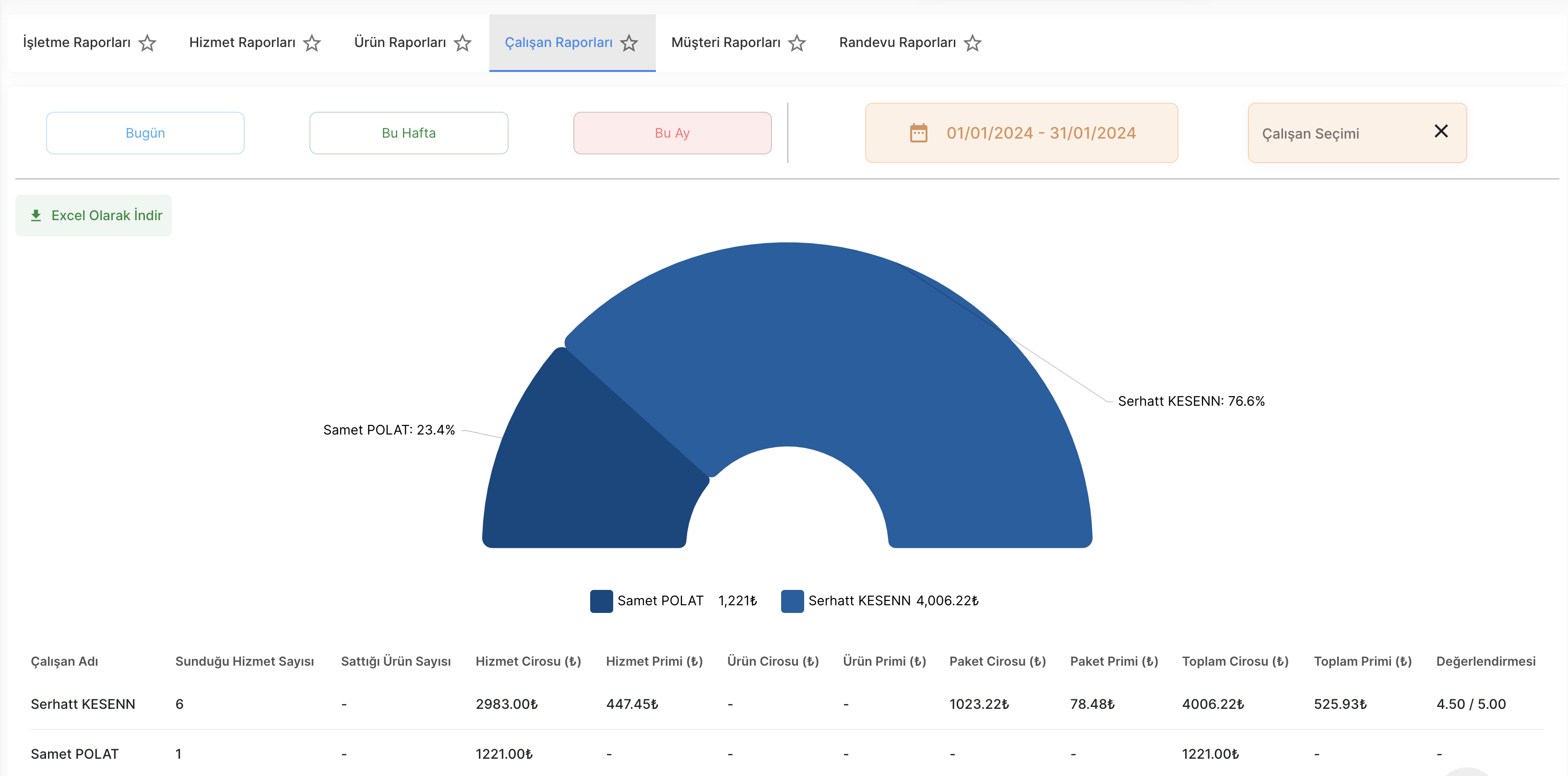Click Hizmet Primi (₺) column header
The height and width of the screenshot is (776, 1568).
pyautogui.click(x=654, y=661)
